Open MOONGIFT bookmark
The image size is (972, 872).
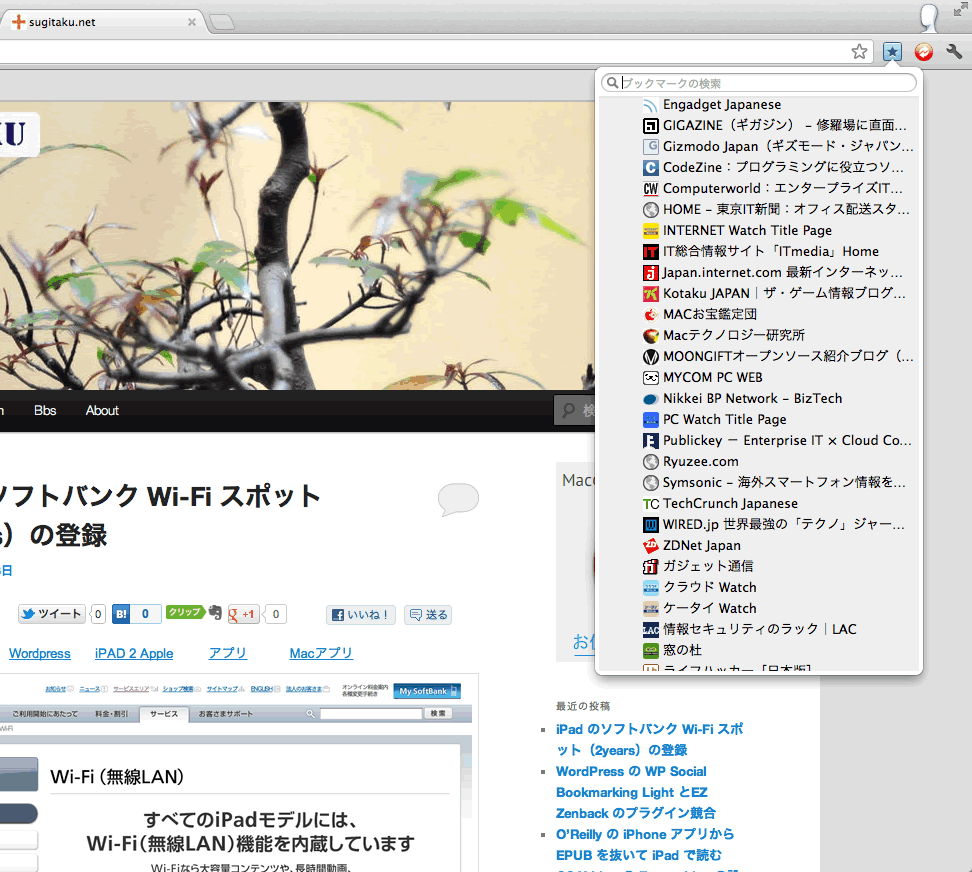759,356
